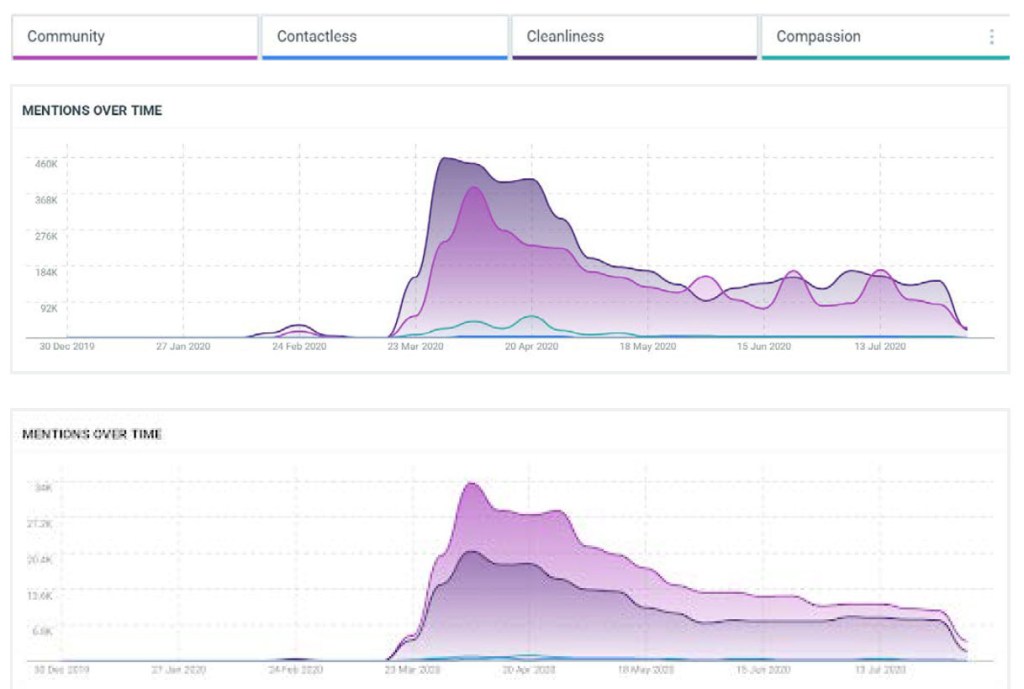Click the 184K y-axis label

pyautogui.click(x=46, y=272)
